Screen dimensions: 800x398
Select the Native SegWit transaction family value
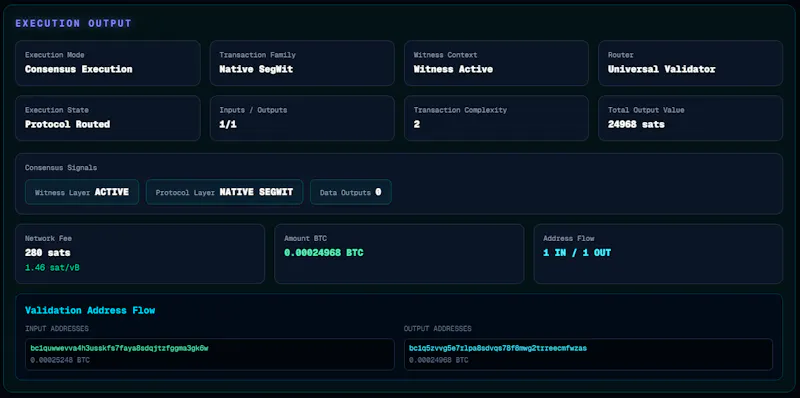256,69
